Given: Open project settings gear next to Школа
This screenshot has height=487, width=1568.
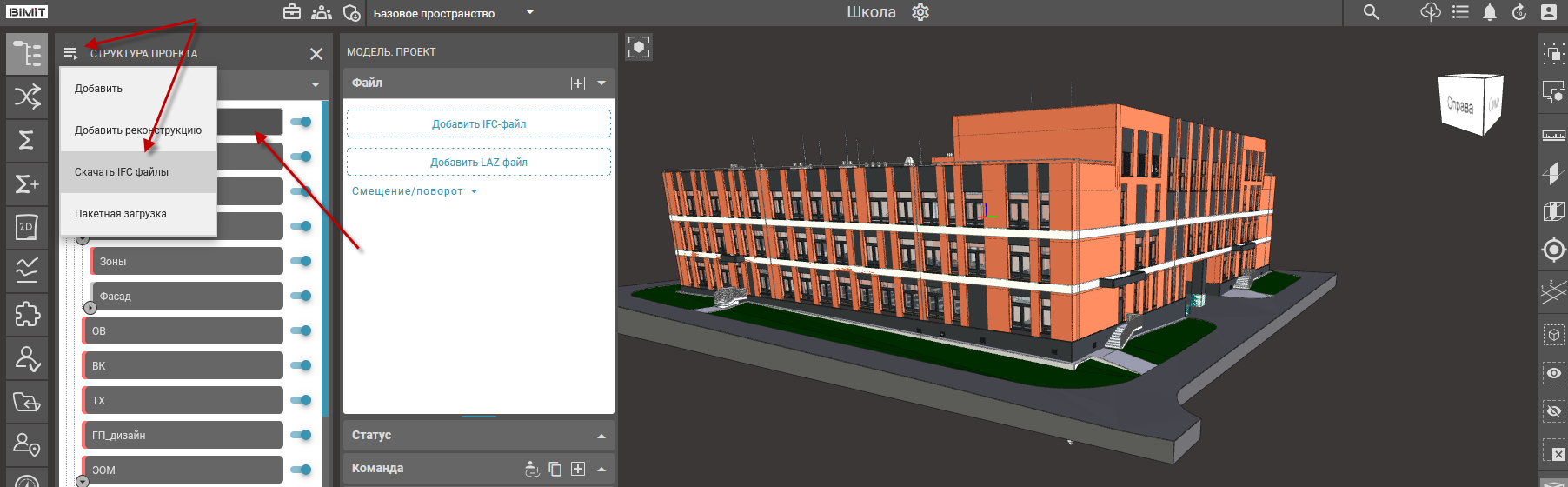Looking at the screenshot, I should [920, 12].
